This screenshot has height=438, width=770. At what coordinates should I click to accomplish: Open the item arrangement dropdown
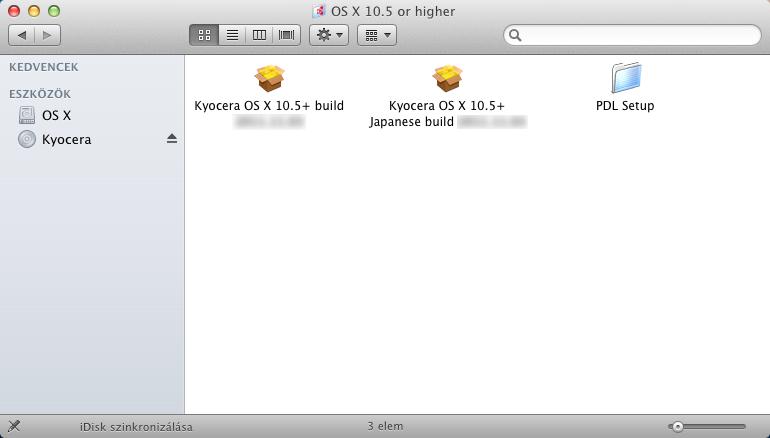click(x=377, y=35)
